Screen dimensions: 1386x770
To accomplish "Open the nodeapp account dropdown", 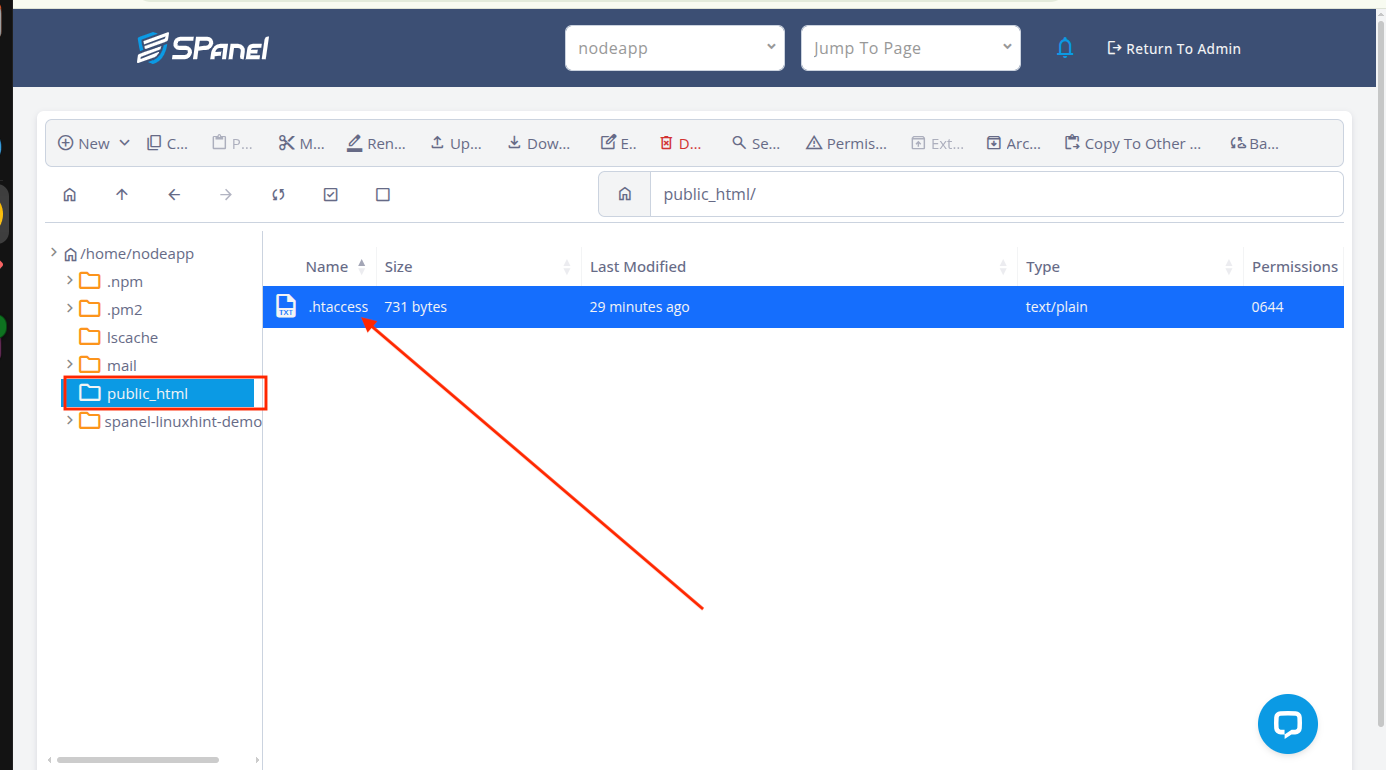I will (x=675, y=48).
